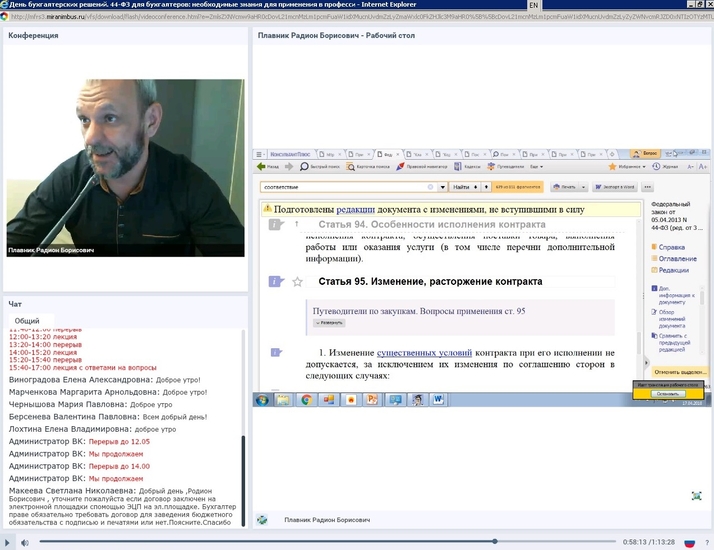Open Кодексы section

tap(467, 167)
